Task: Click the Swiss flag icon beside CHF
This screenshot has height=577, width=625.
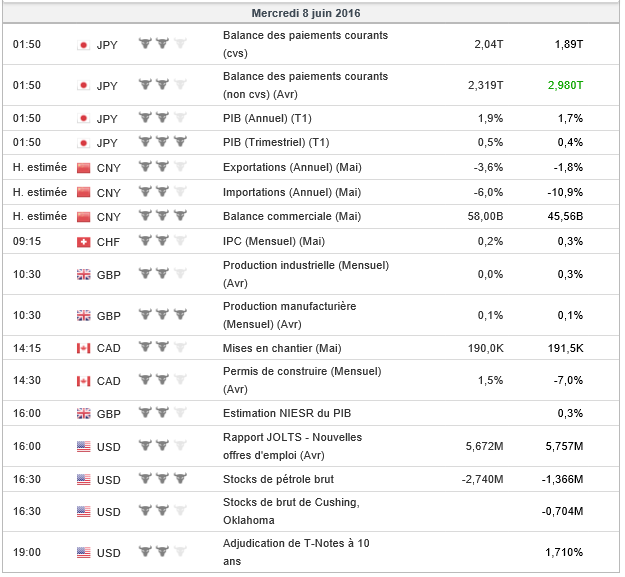Action: pyautogui.click(x=84, y=241)
